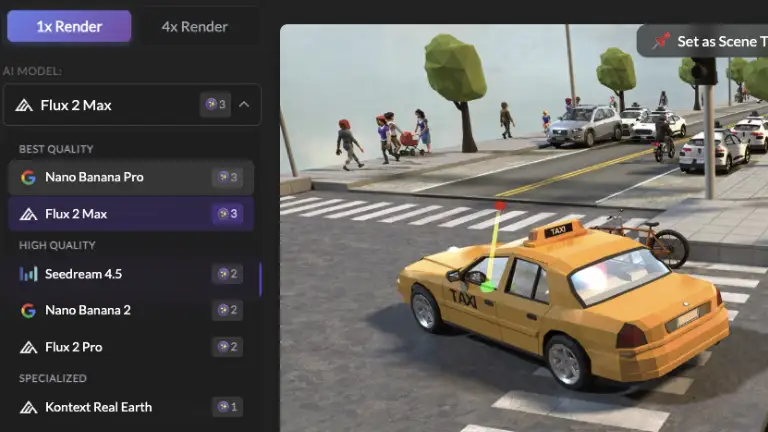The image size is (768, 432).
Task: Click the credit cost badge in the selector header
Action: (x=216, y=104)
